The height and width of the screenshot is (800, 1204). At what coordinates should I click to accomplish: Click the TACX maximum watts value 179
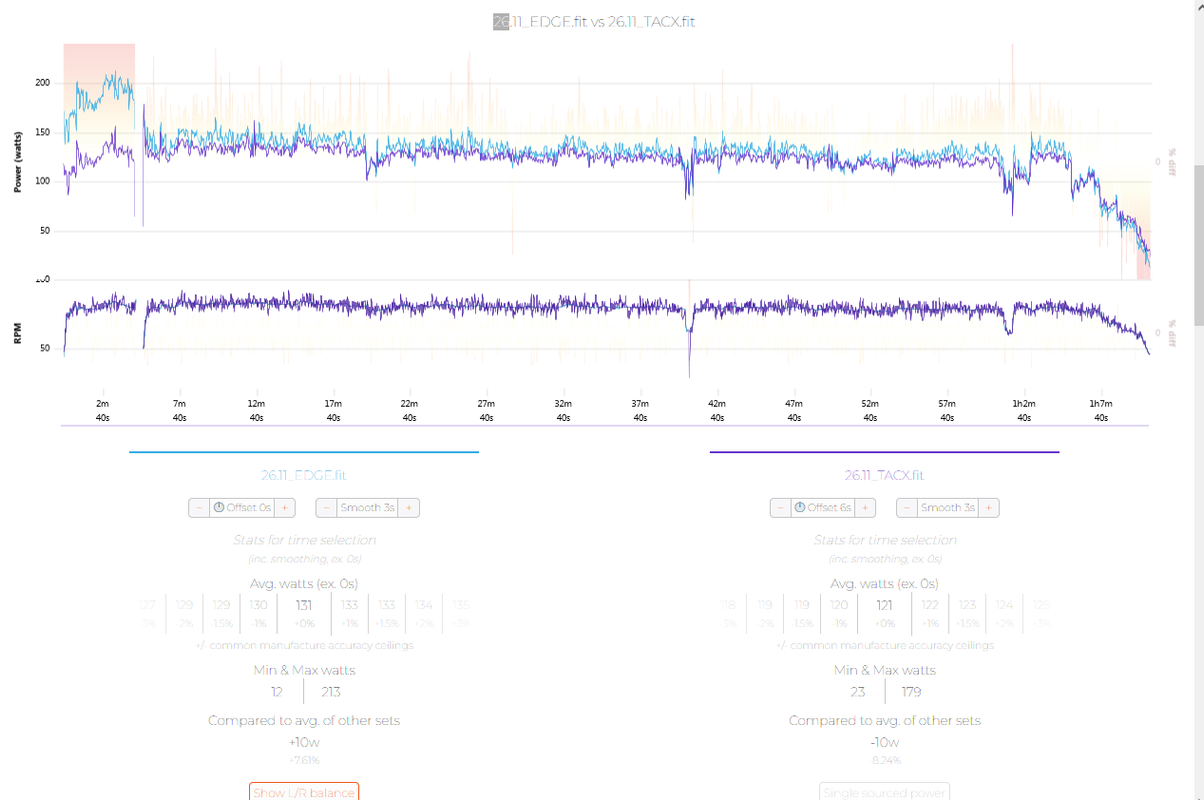click(911, 692)
